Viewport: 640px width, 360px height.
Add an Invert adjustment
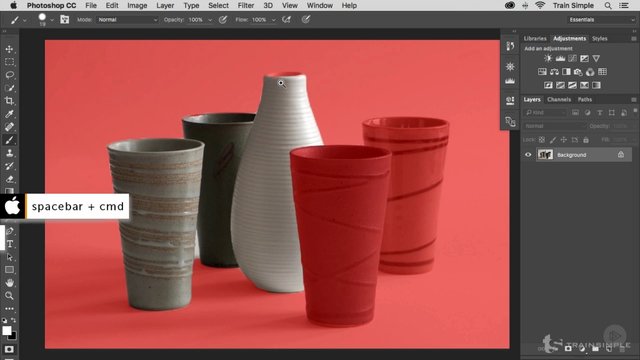click(548, 85)
